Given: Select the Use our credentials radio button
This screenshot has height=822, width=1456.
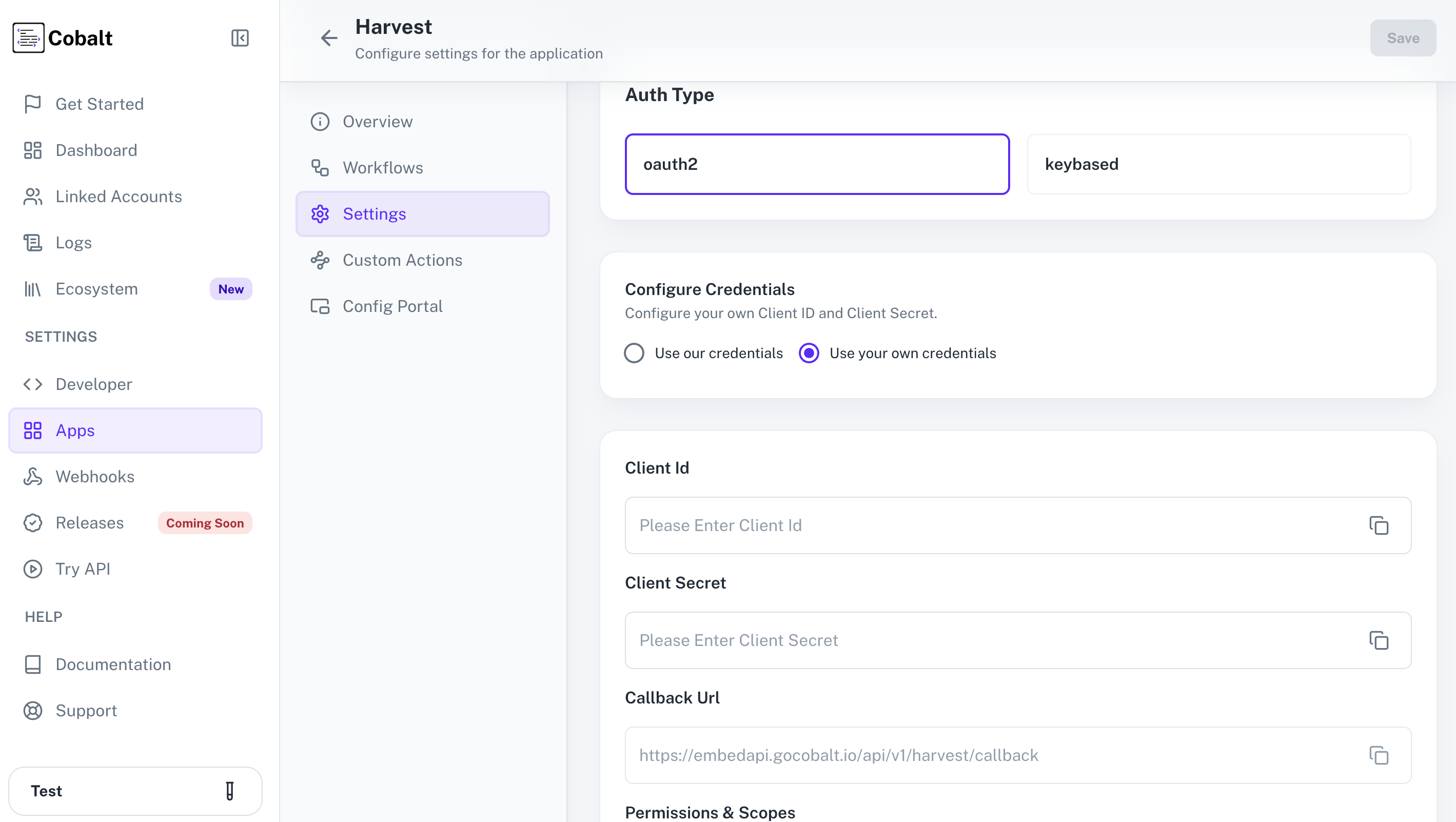Looking at the screenshot, I should click(634, 353).
